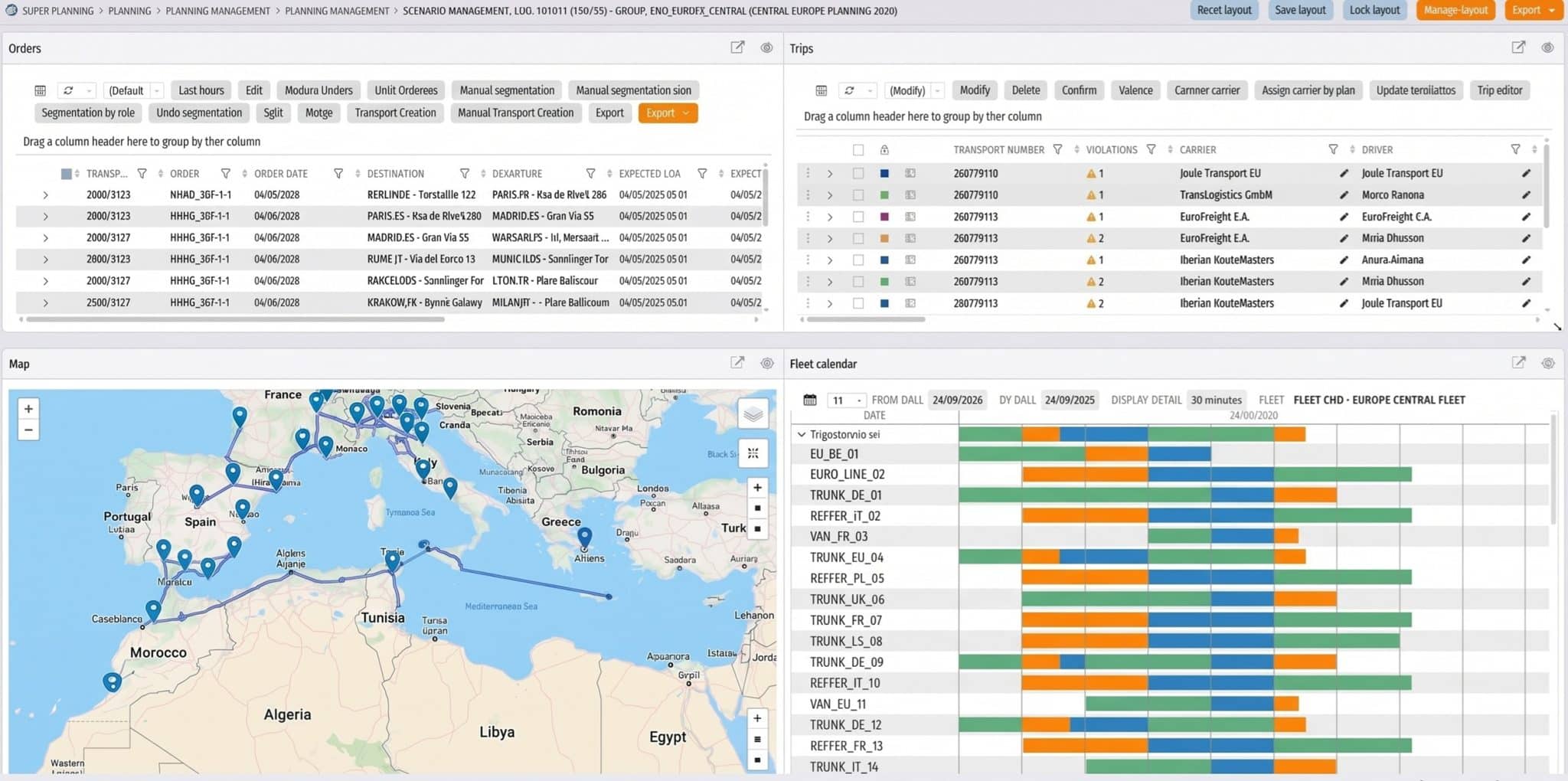Go to SUPER PLANNING breadcrumb
Screen dimensions: 1568x781
pyautogui.click(x=57, y=11)
